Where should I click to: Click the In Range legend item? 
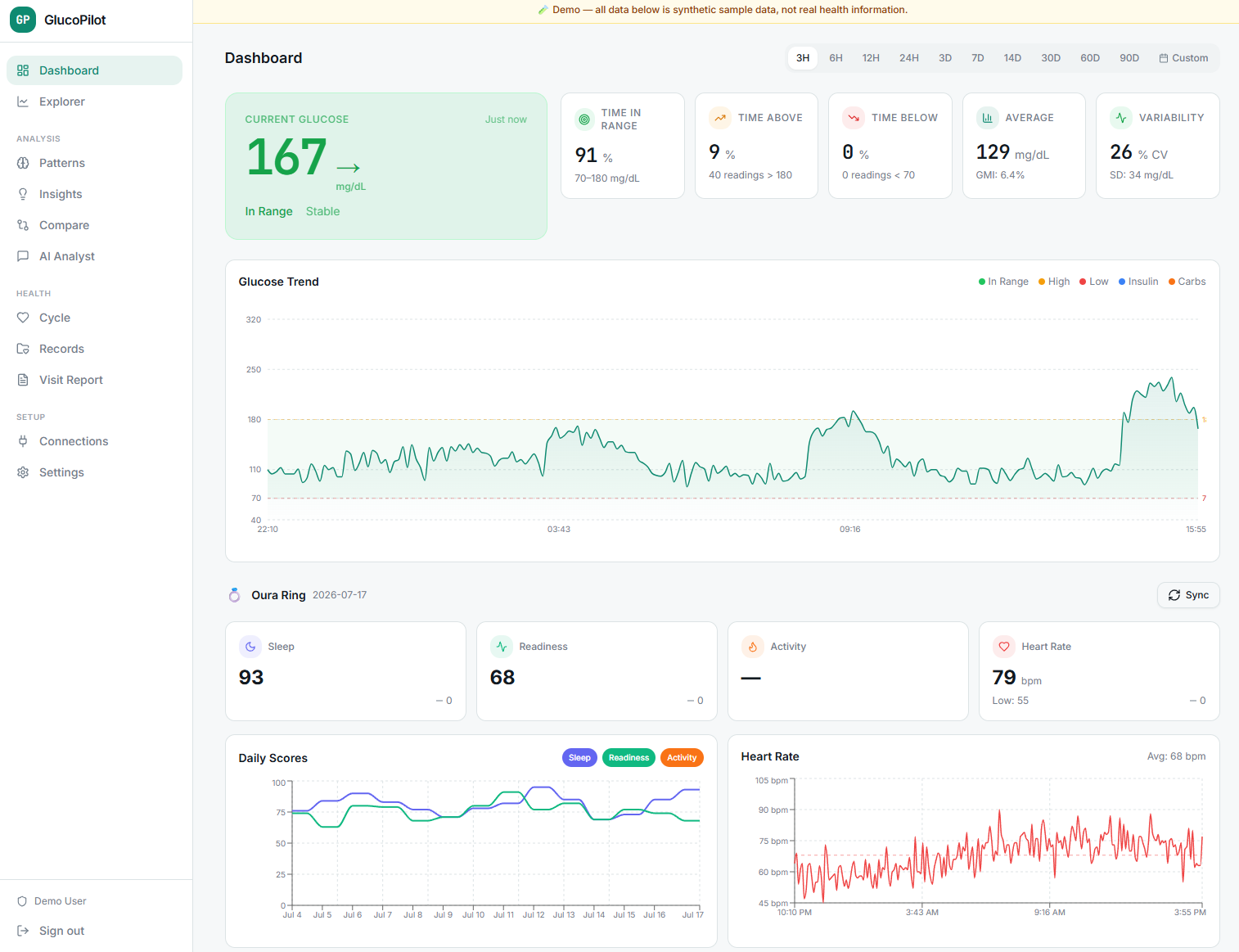click(1003, 282)
